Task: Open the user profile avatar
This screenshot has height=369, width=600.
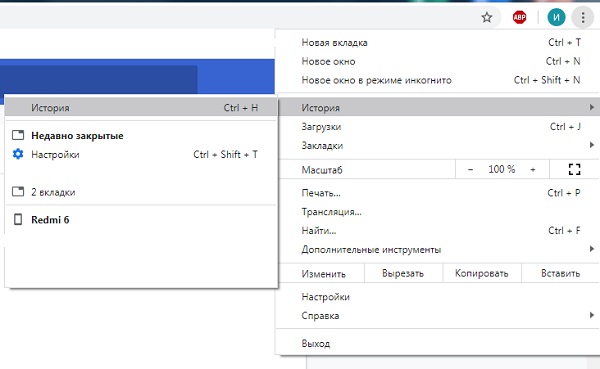Action: tap(556, 17)
